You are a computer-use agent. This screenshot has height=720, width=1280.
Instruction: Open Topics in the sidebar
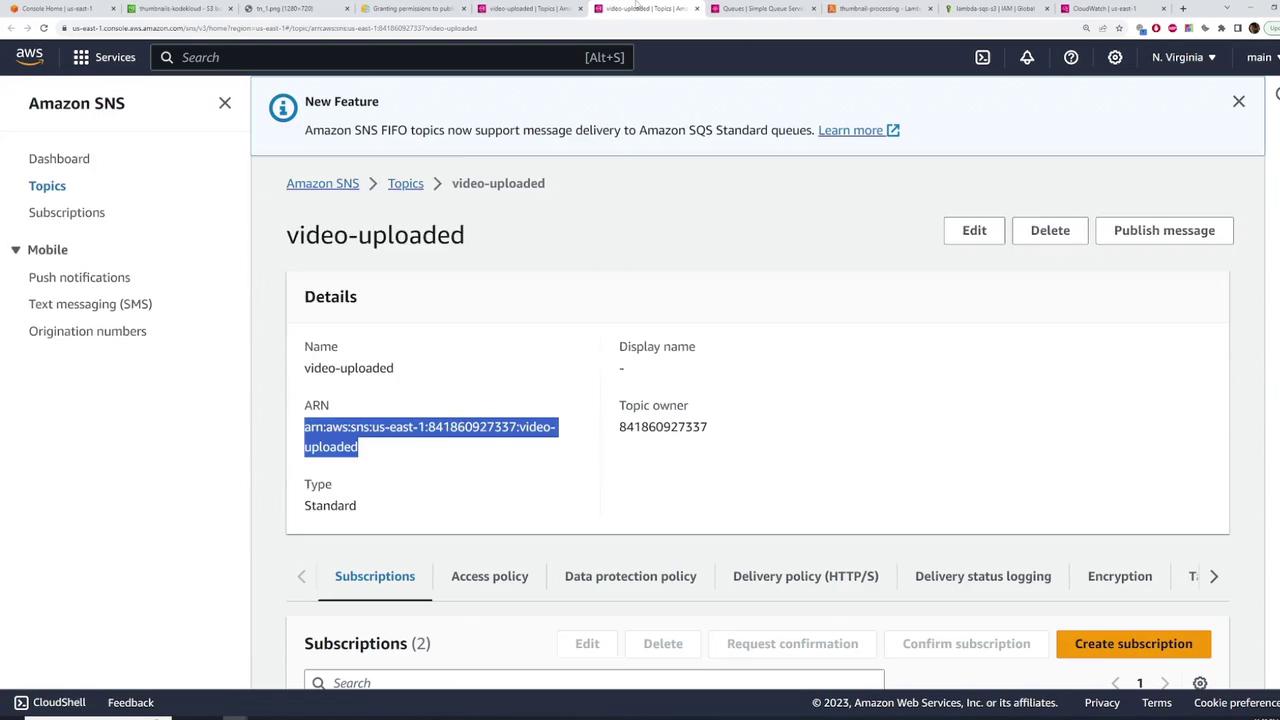point(47,186)
